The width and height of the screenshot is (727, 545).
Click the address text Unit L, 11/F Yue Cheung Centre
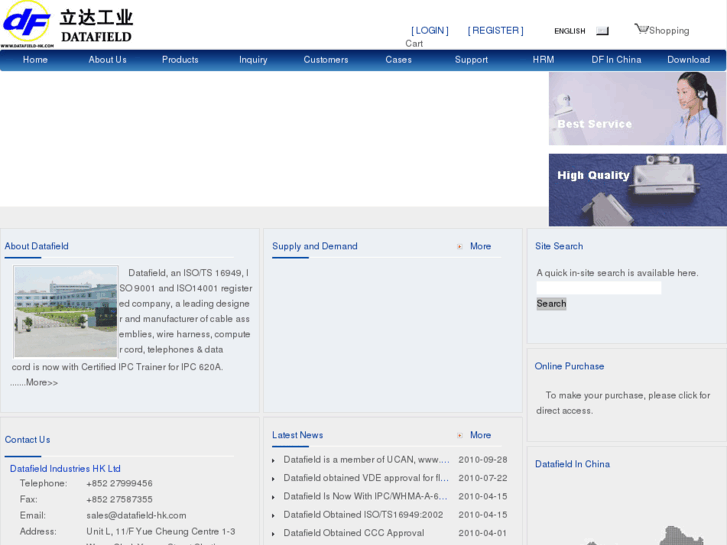161,532
